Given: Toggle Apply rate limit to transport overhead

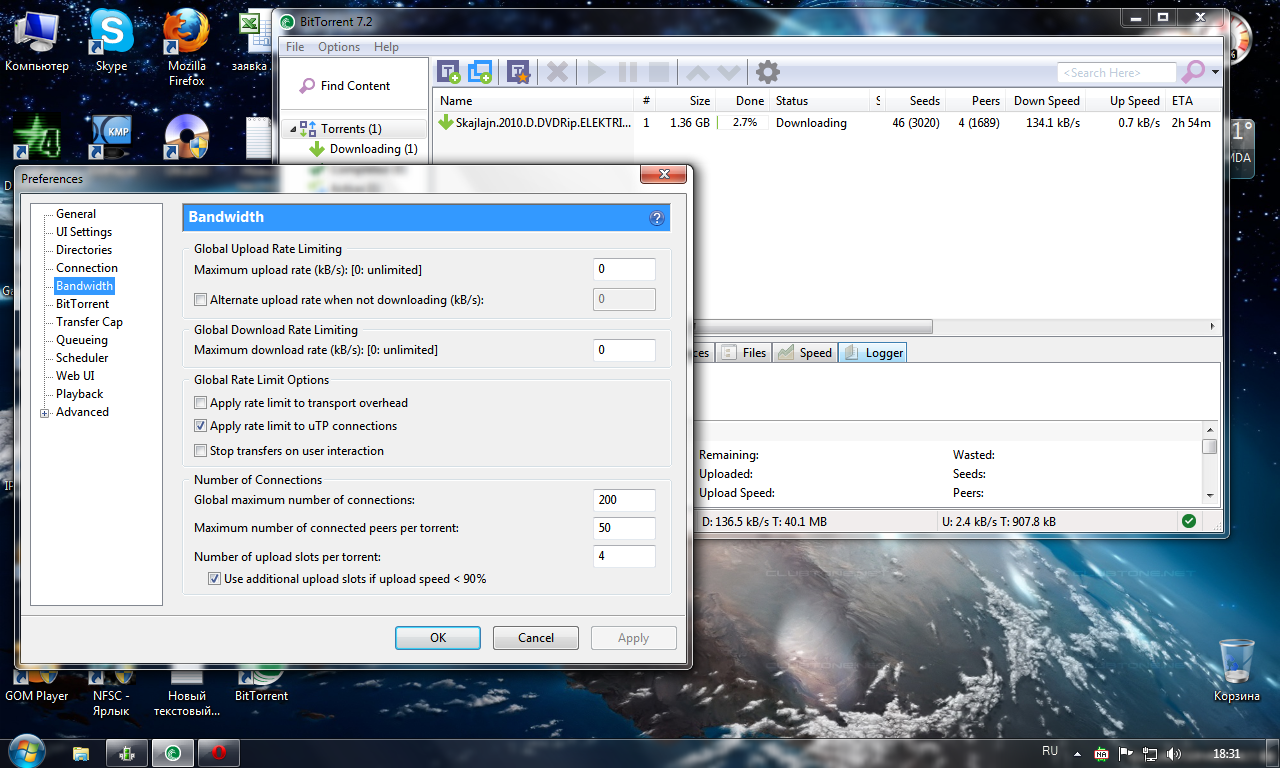Looking at the screenshot, I should (201, 403).
